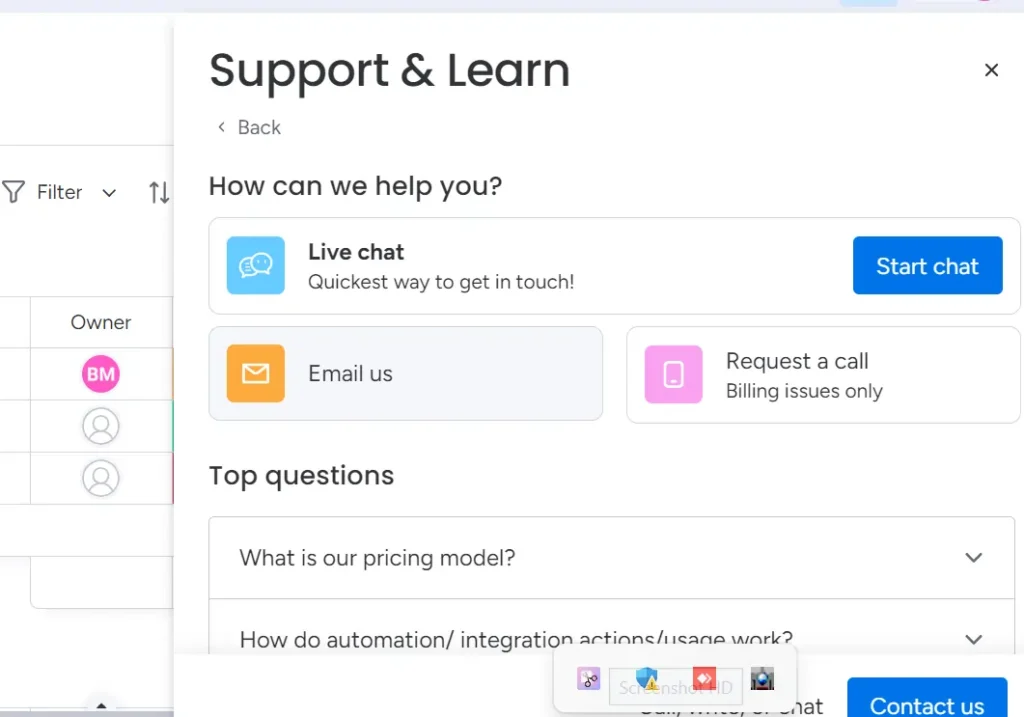This screenshot has height=717, width=1024.
Task: Open the Snipping Tool from the taskbar
Action: 589,678
